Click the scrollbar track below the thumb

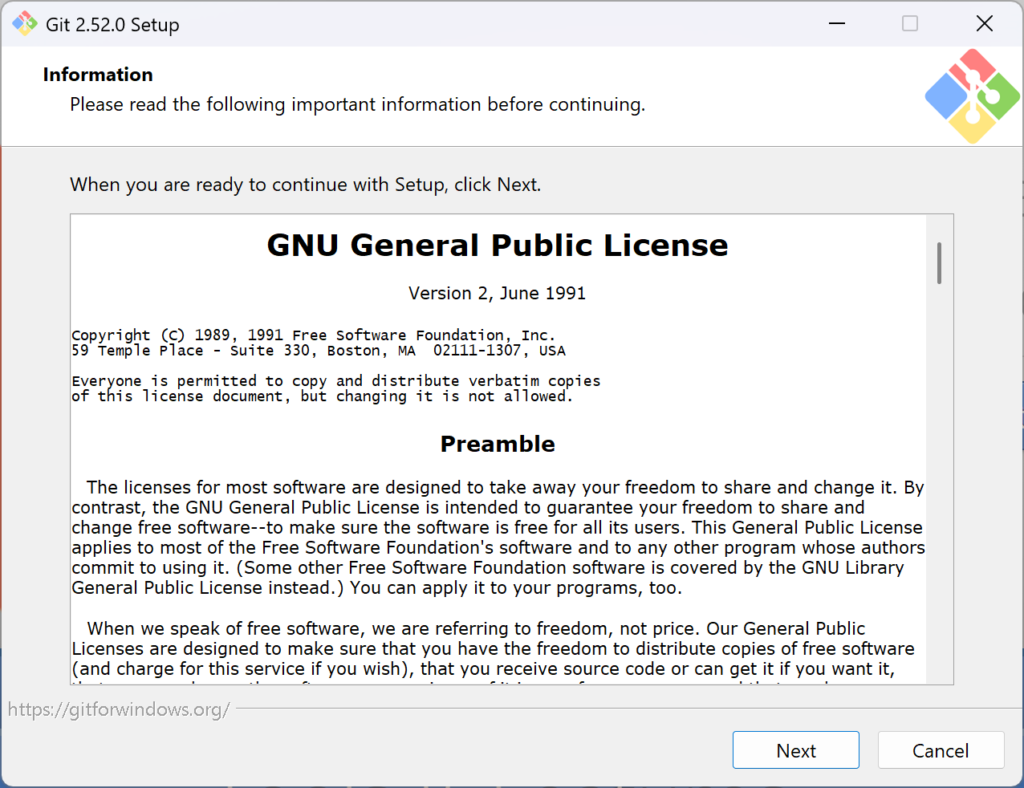[939, 500]
